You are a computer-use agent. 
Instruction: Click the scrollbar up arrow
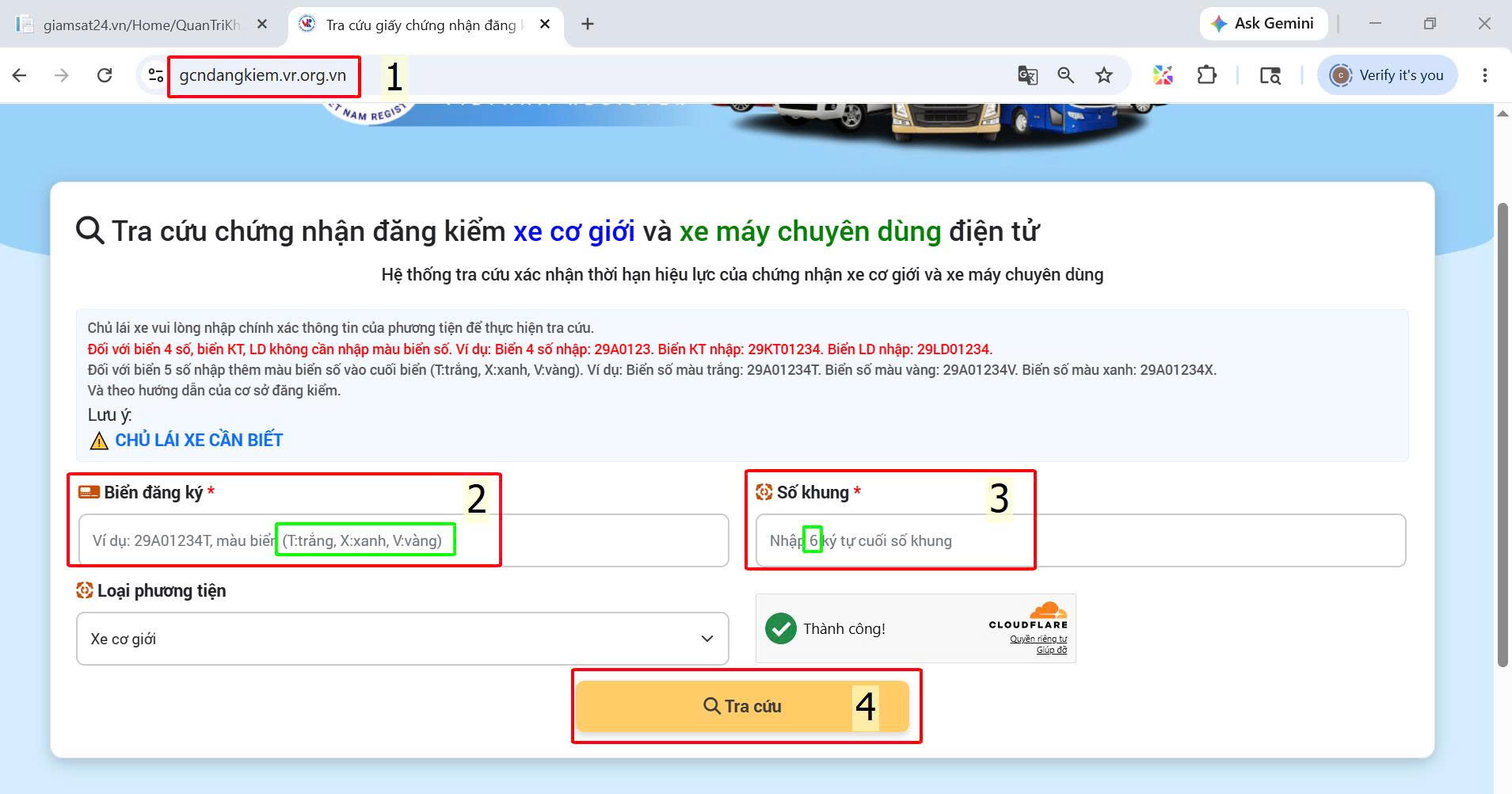[x=1502, y=114]
